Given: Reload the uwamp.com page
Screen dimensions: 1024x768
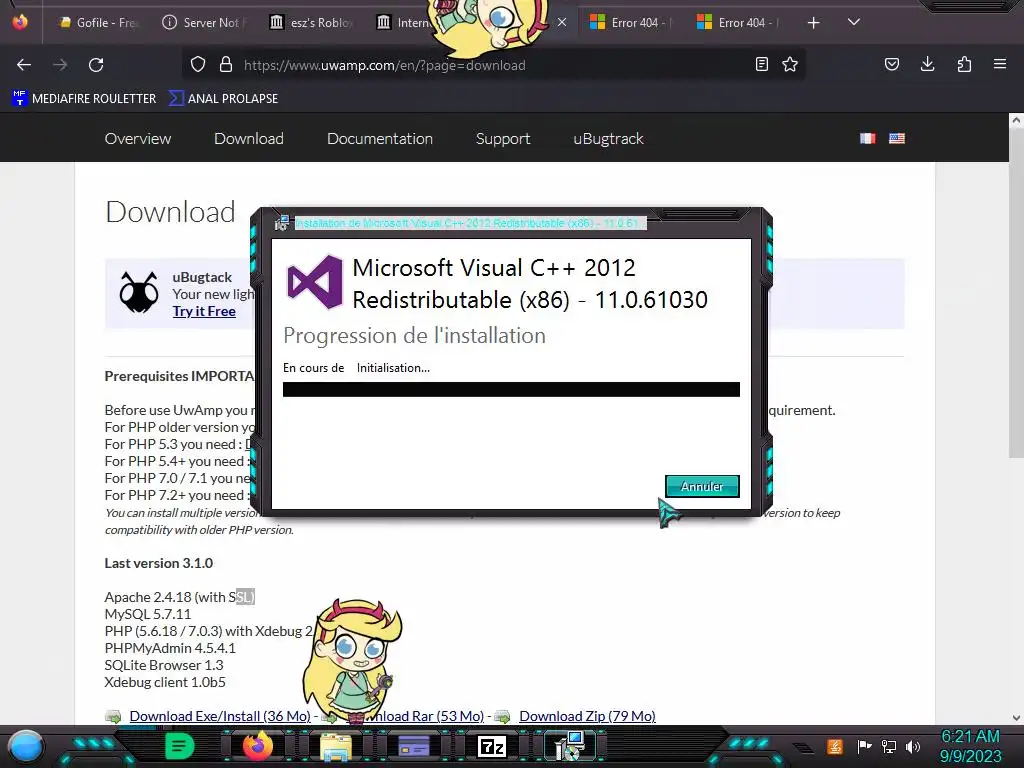Looking at the screenshot, I should point(96,65).
